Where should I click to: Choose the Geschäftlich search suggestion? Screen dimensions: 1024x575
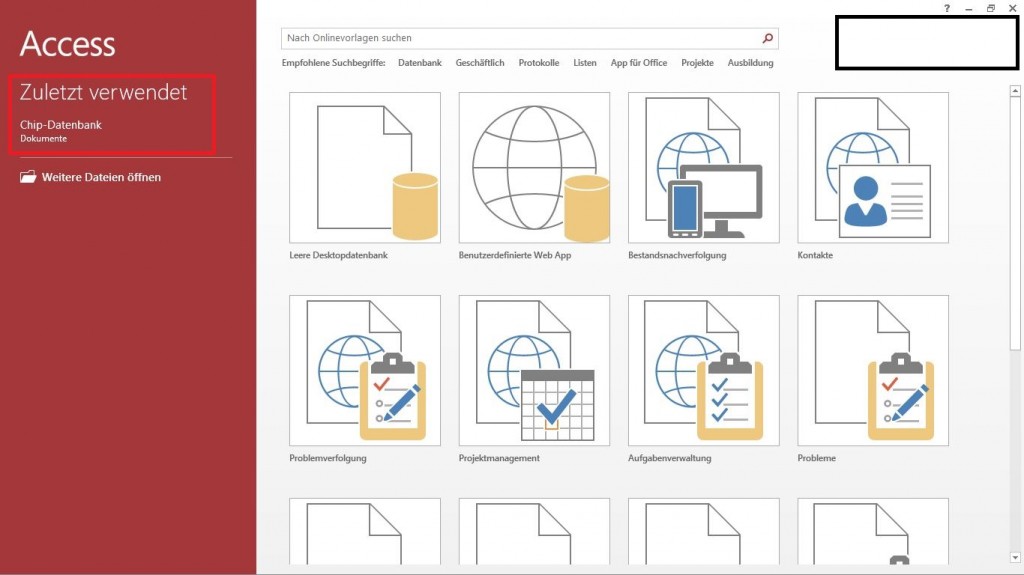(x=480, y=63)
